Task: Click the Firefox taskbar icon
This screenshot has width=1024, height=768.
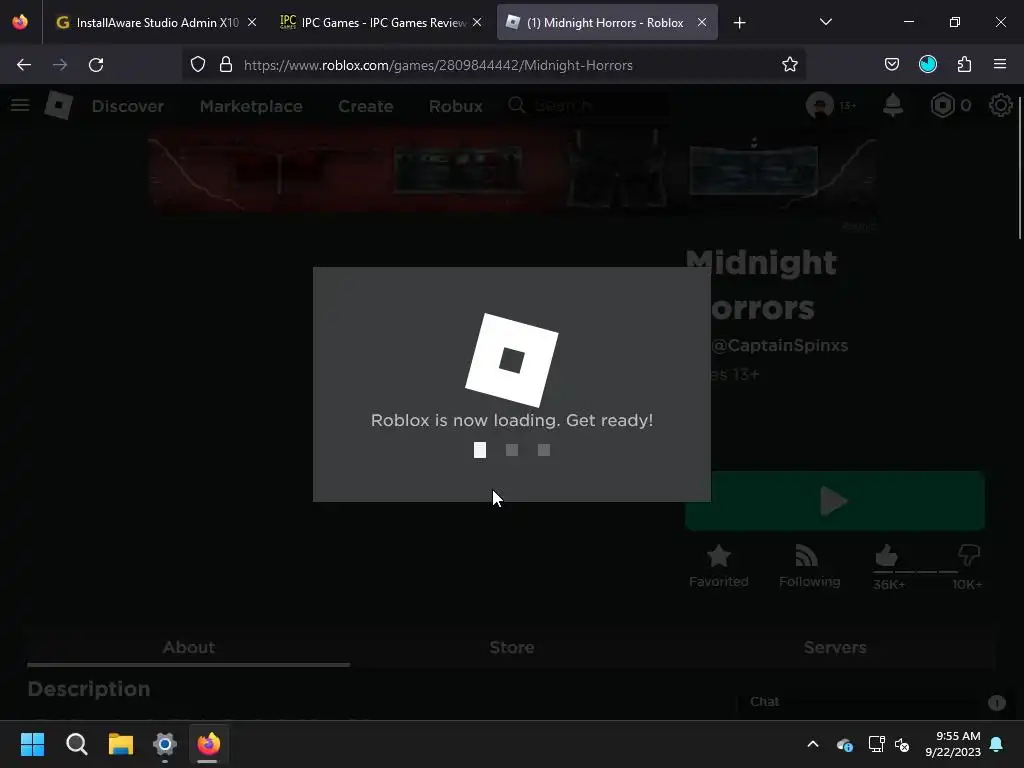Action: pyautogui.click(x=209, y=744)
